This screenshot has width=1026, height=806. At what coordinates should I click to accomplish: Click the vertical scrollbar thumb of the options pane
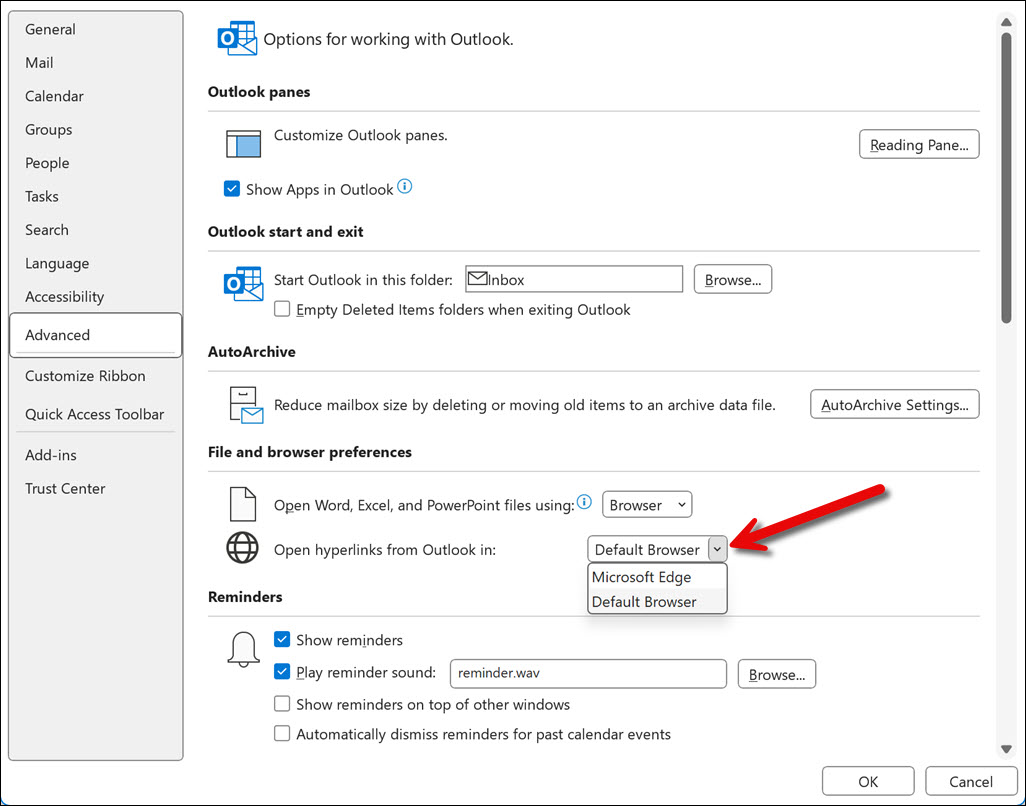1006,178
